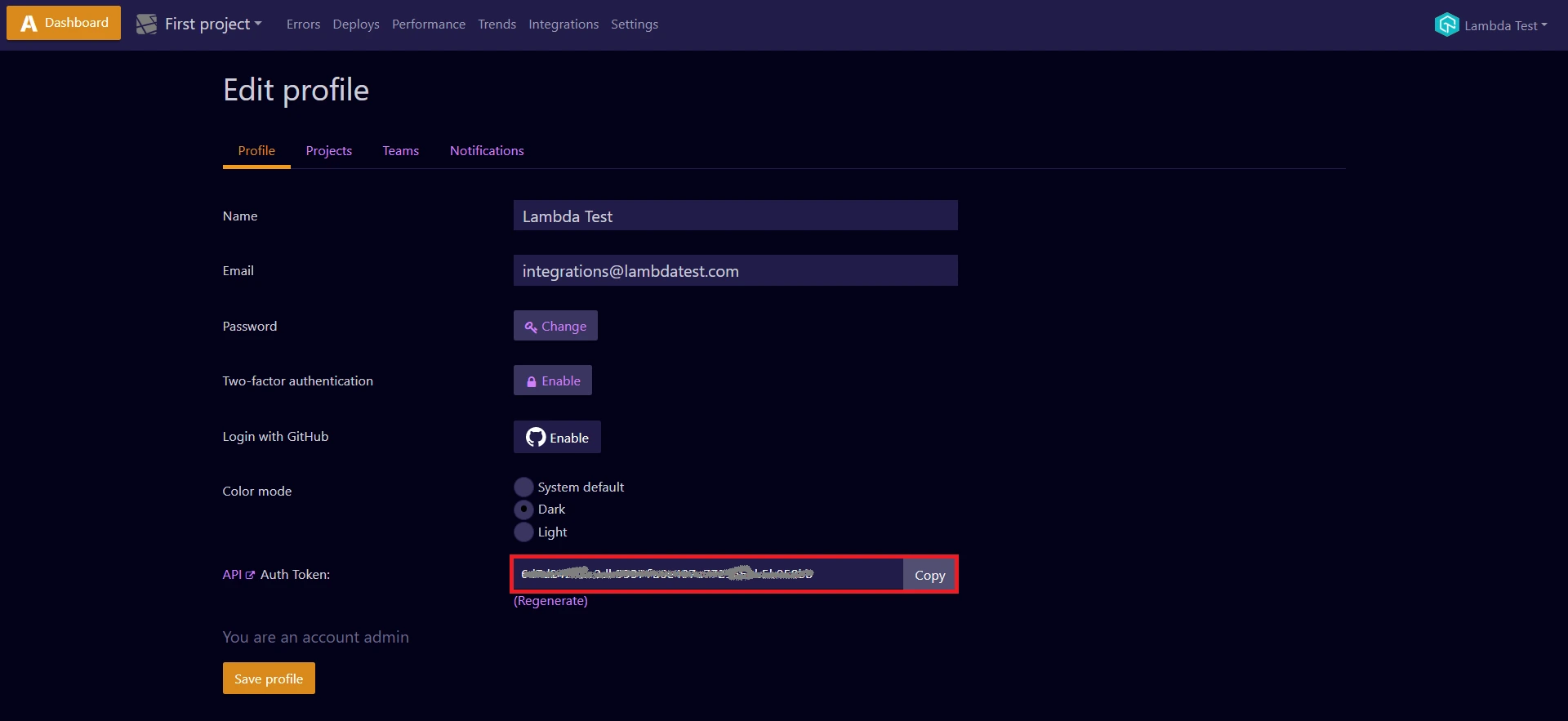Click the First project stacked-layers icon

pos(146,24)
